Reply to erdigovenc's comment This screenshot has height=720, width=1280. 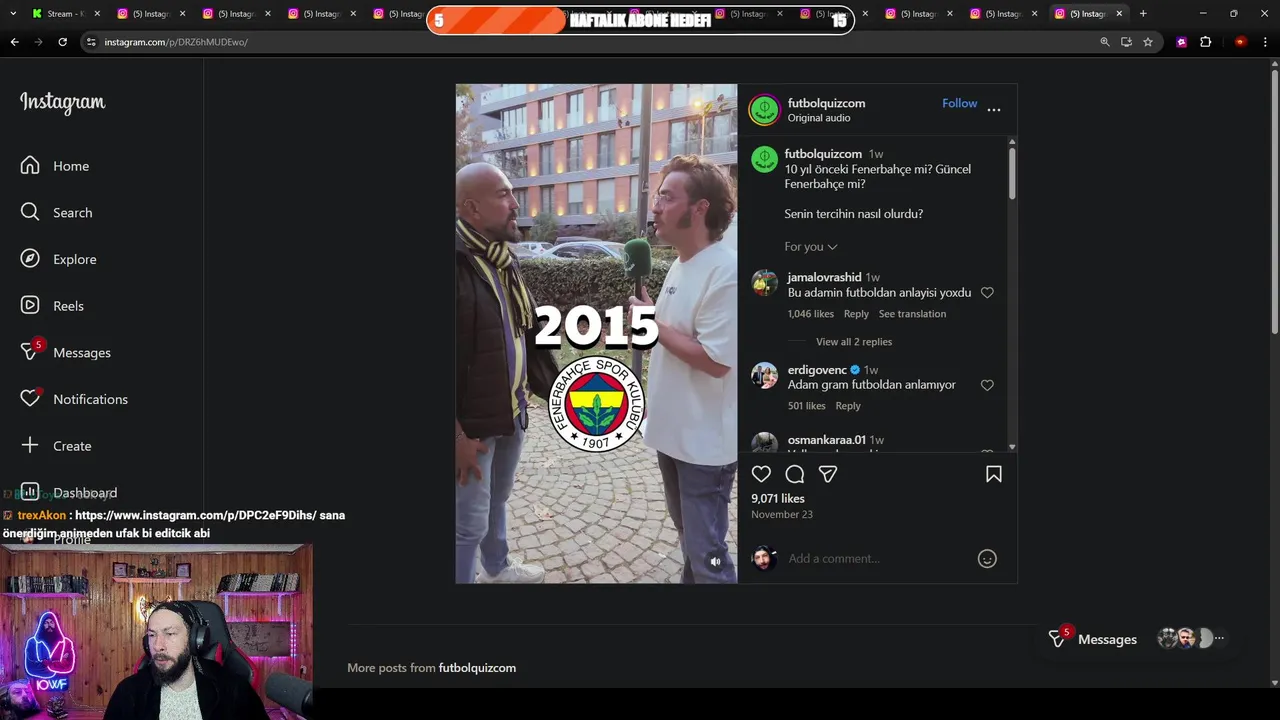pos(848,406)
